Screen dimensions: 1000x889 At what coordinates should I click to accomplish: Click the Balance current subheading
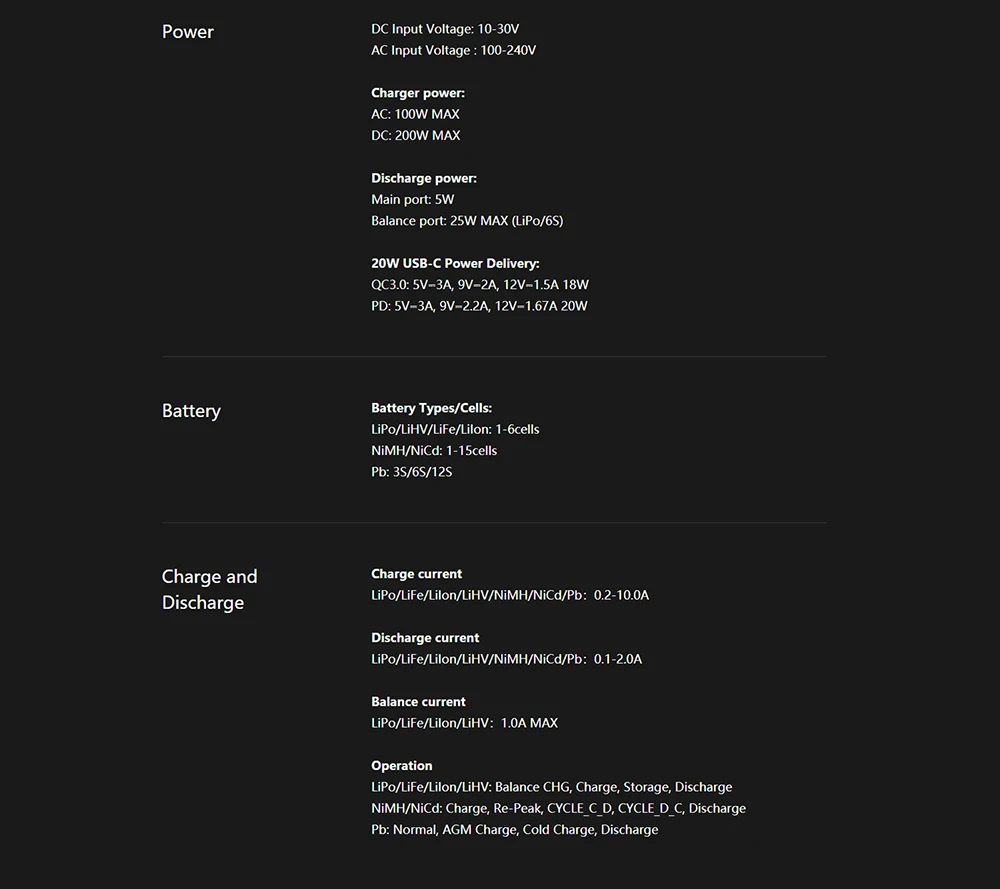418,702
